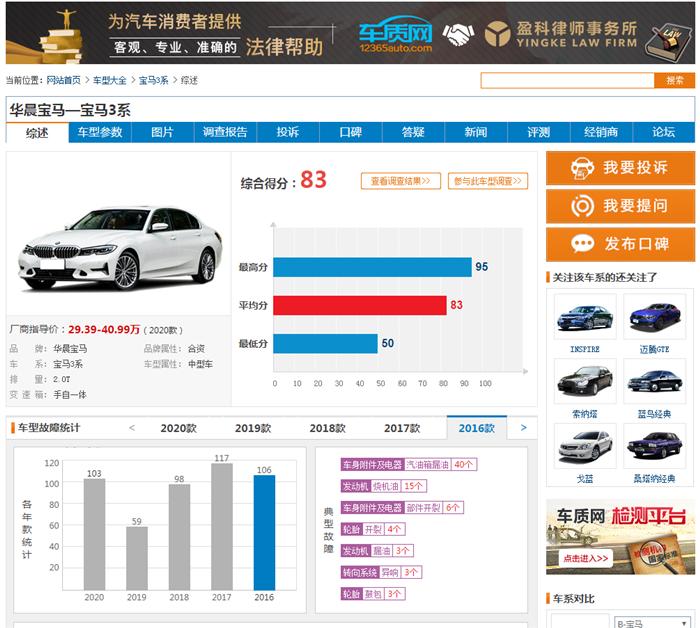Image resolution: width=700 pixels, height=628 pixels.
Task: Open the B-宝马 brand dropdown
Action: coord(651,623)
